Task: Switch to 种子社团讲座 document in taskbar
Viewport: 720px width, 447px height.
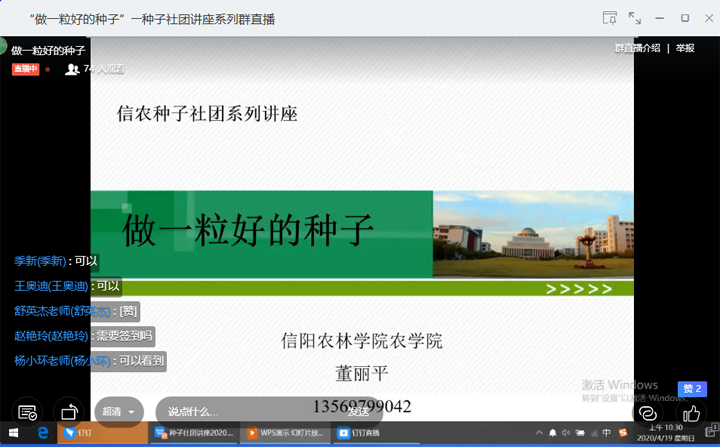Action: pos(194,433)
